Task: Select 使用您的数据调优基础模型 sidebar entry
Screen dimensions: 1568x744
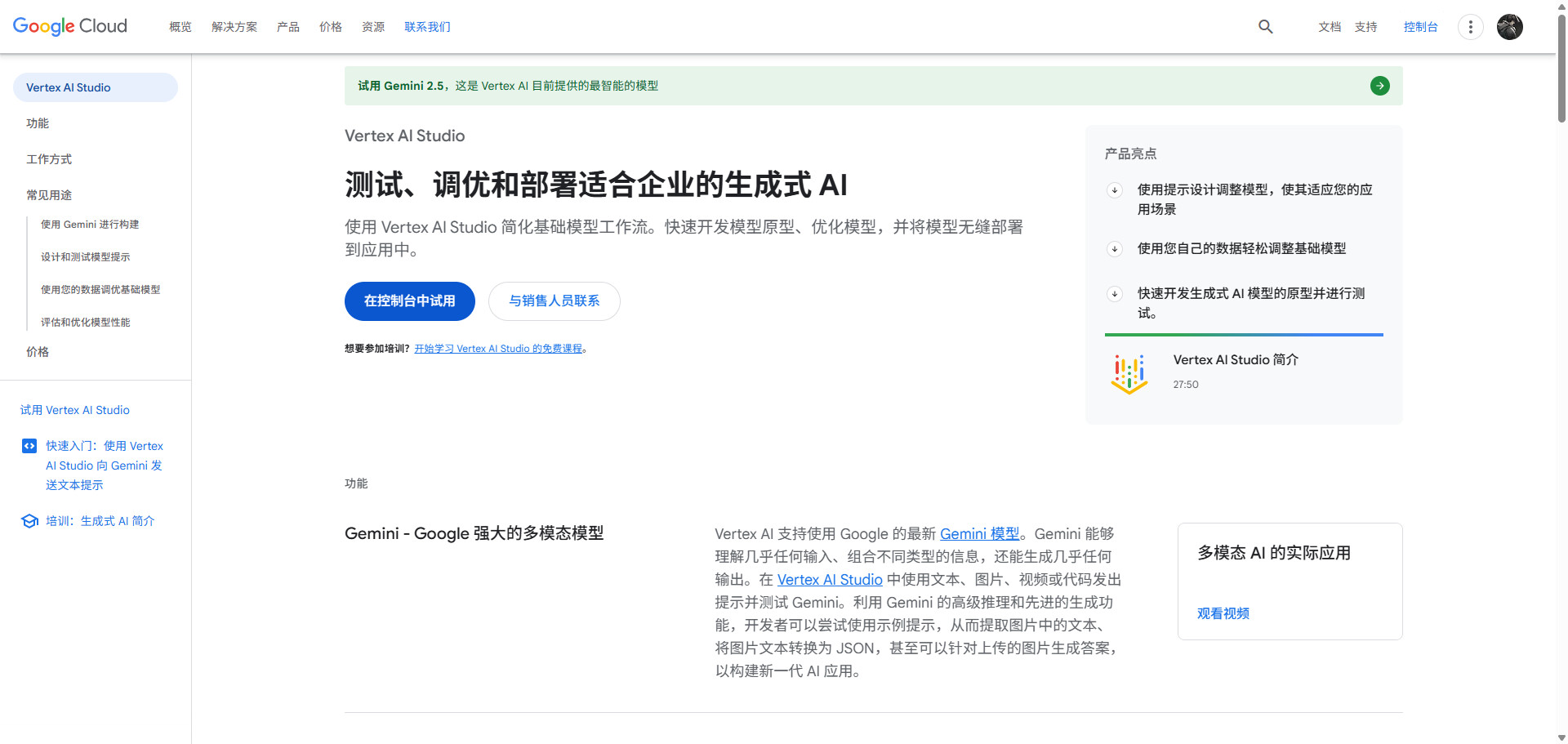Action: point(100,289)
